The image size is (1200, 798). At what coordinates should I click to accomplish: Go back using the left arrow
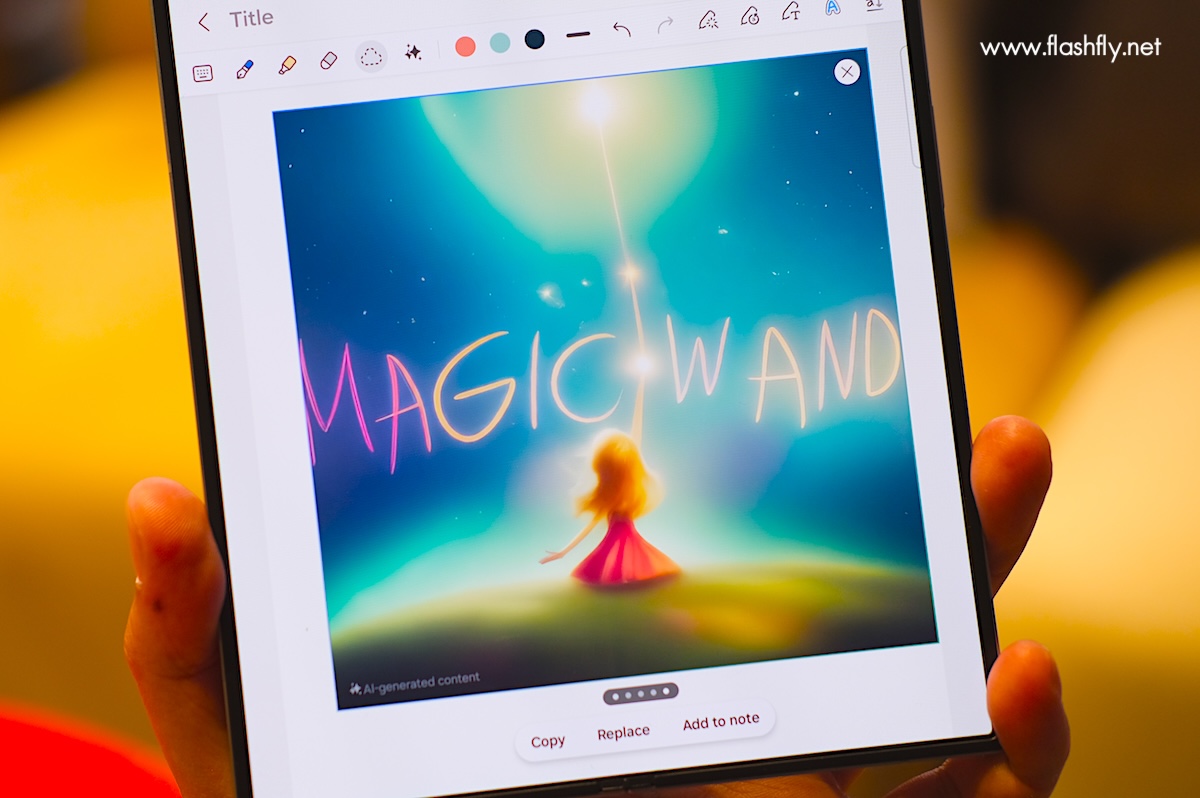204,21
